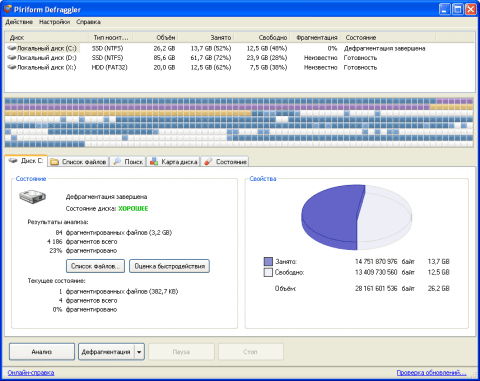The height and width of the screenshot is (381, 480).
Task: Open the Настройки menu
Action: click(54, 22)
